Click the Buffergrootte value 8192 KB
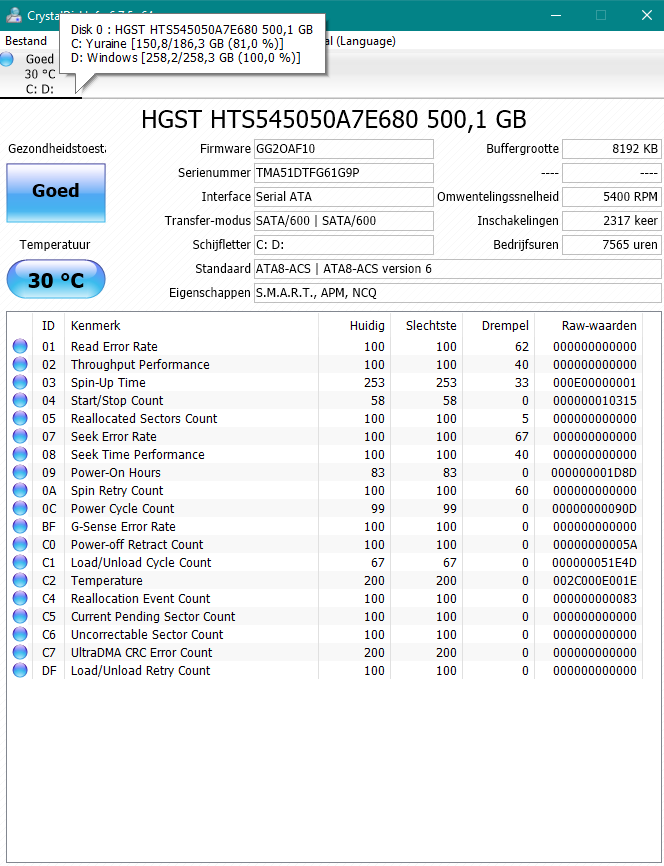This screenshot has height=866, width=664. 612,149
